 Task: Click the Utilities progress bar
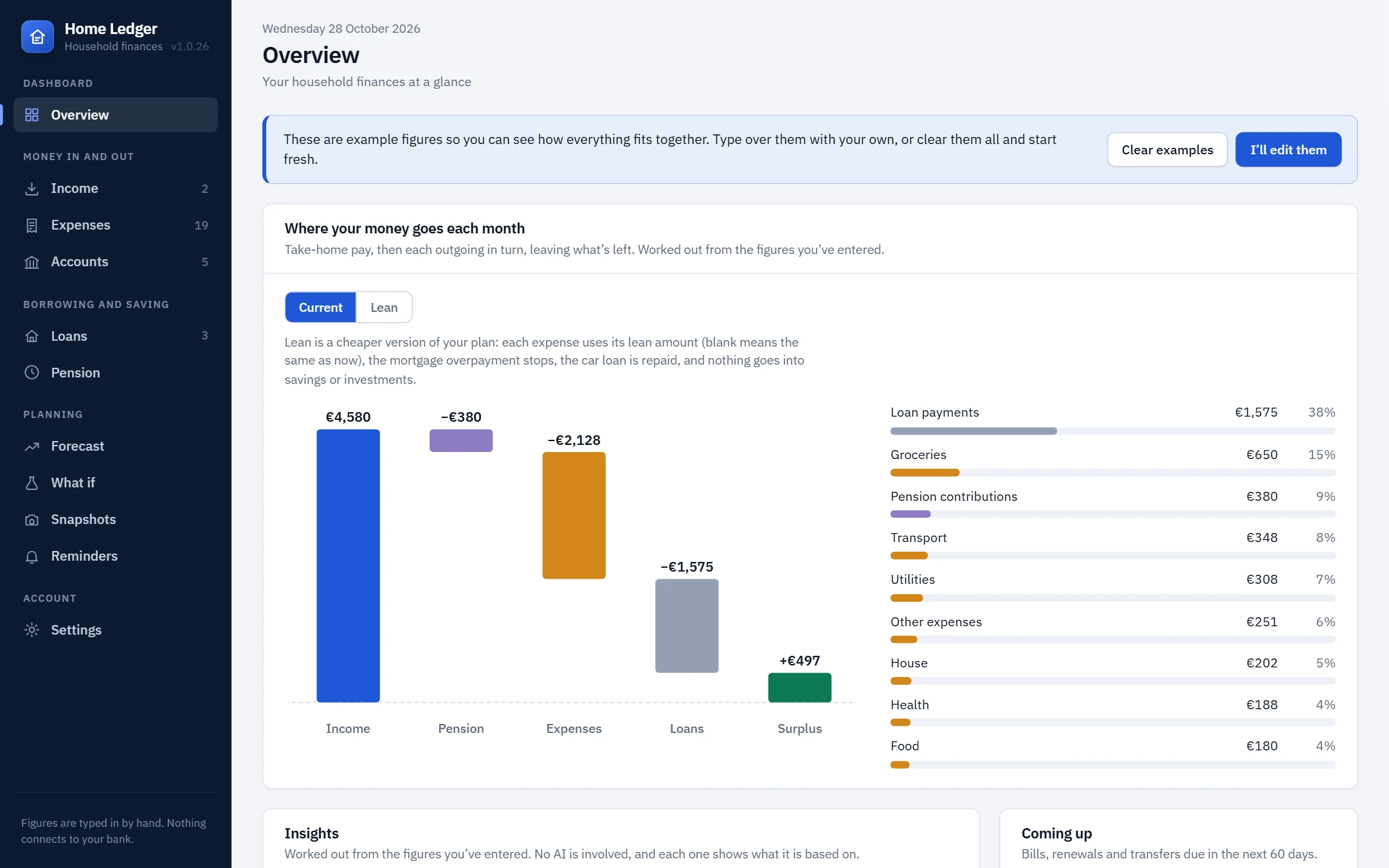[x=1112, y=598]
